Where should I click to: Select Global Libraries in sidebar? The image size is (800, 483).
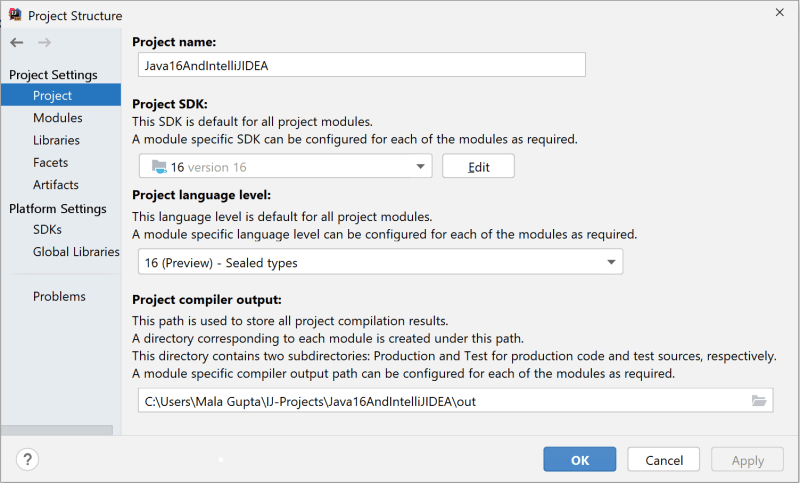click(x=76, y=252)
